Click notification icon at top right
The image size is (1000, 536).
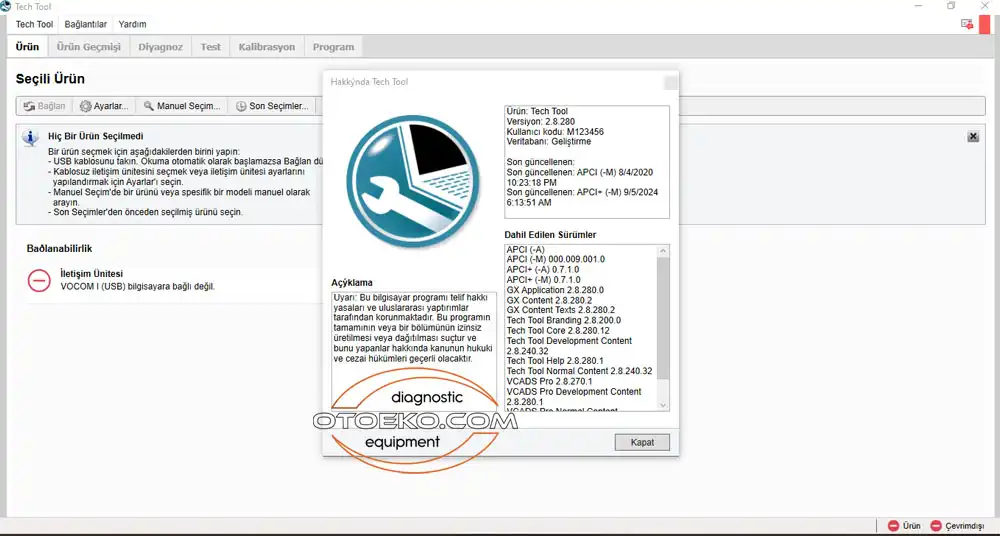pyautogui.click(x=967, y=24)
